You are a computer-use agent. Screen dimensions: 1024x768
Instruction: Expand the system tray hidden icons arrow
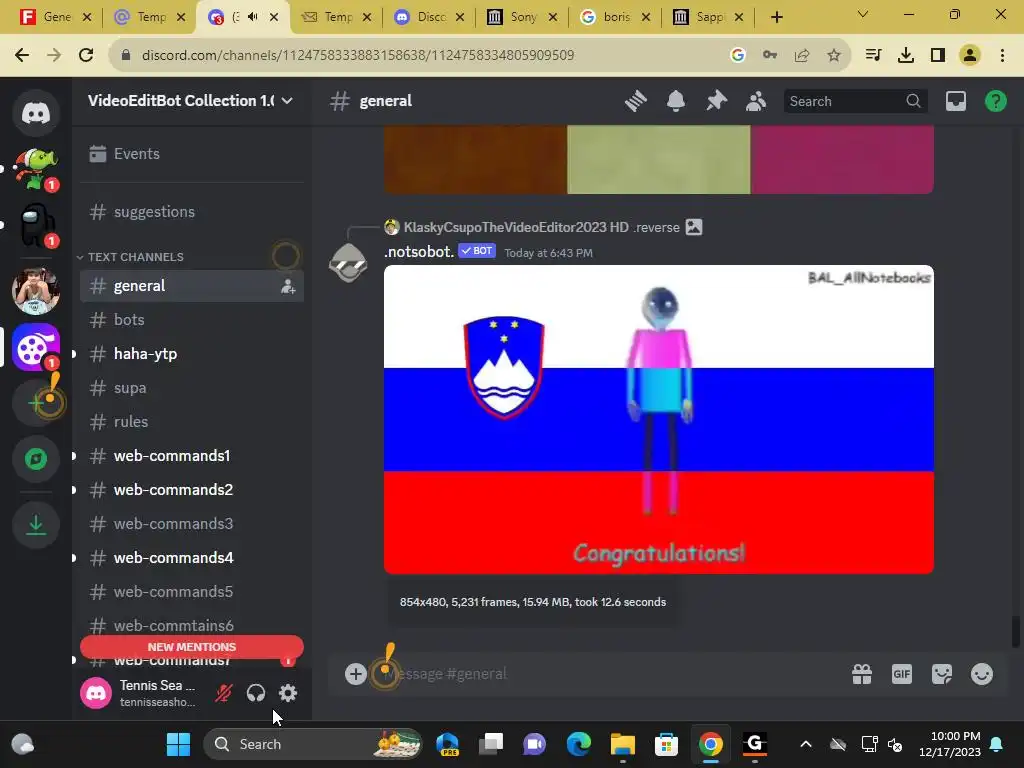(x=806, y=744)
